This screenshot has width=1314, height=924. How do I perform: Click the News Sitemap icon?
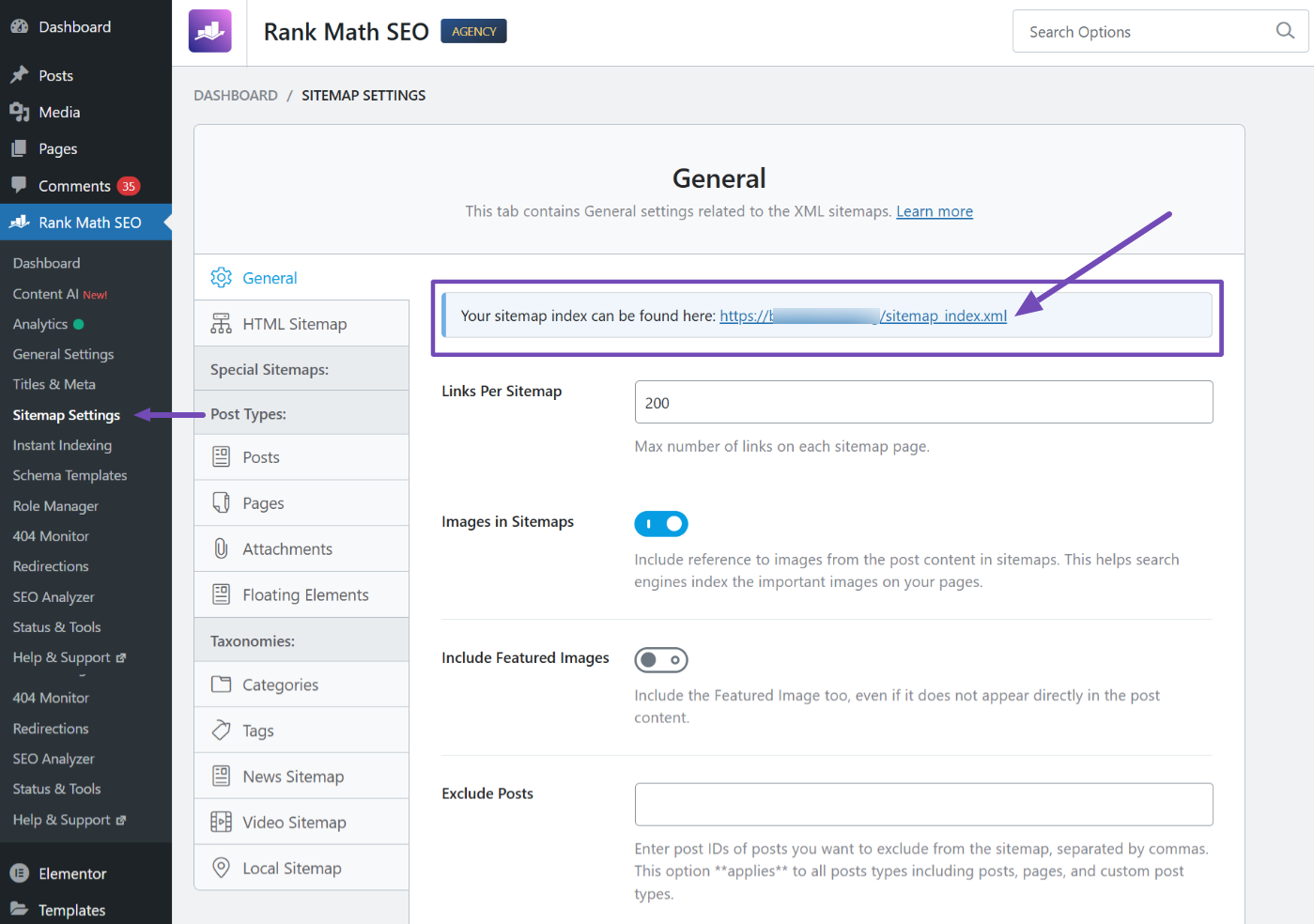[221, 776]
